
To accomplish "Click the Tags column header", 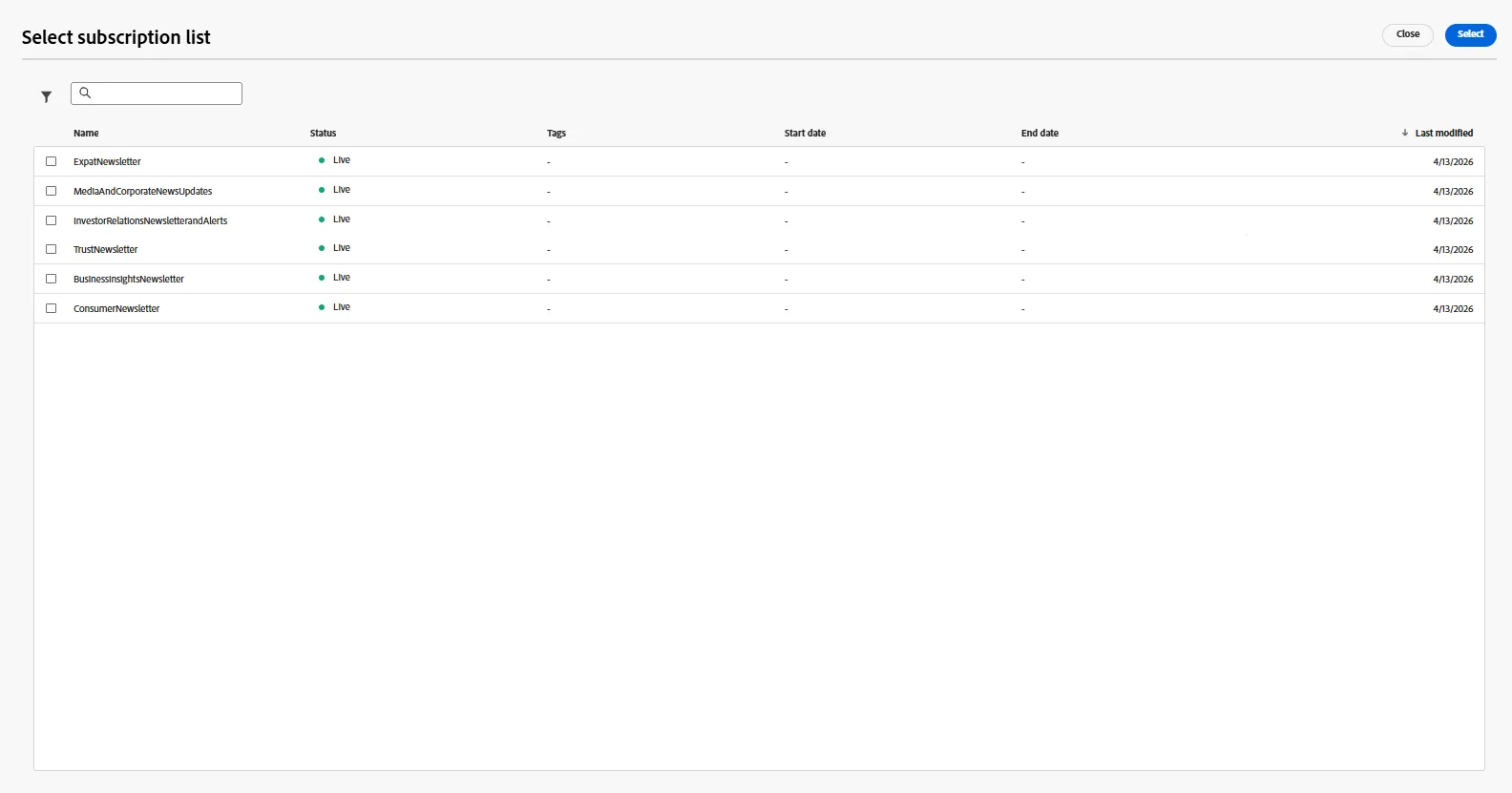I will pyautogui.click(x=556, y=133).
